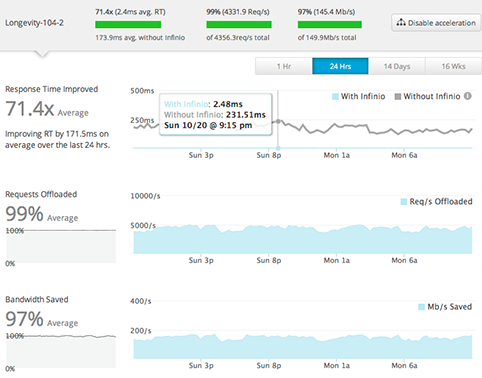Click the Bandwidth Saved sparkline thumbnail

tap(61, 351)
